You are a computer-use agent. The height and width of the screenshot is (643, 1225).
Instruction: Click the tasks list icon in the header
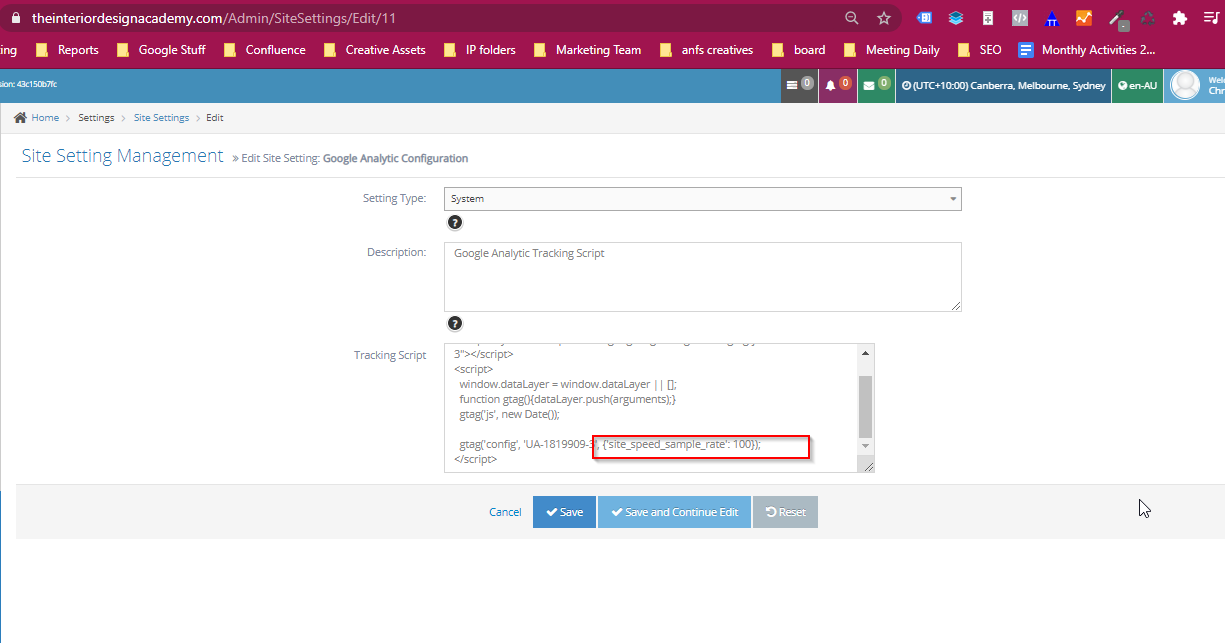click(x=799, y=85)
